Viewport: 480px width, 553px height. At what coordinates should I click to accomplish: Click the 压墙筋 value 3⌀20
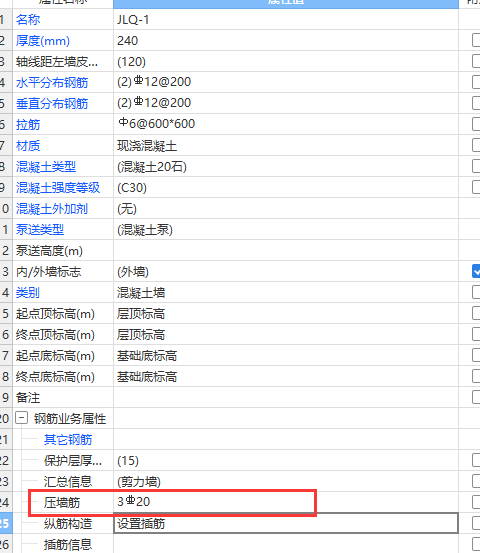[x=134, y=502]
